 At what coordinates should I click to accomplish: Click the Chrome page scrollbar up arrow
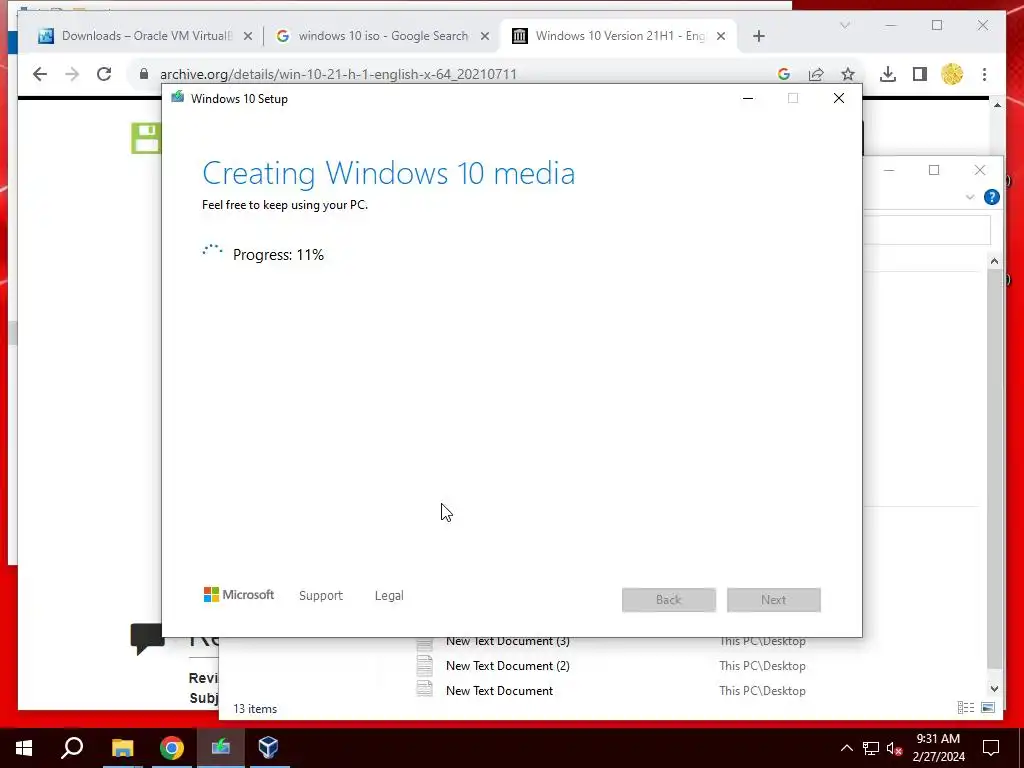point(997,105)
